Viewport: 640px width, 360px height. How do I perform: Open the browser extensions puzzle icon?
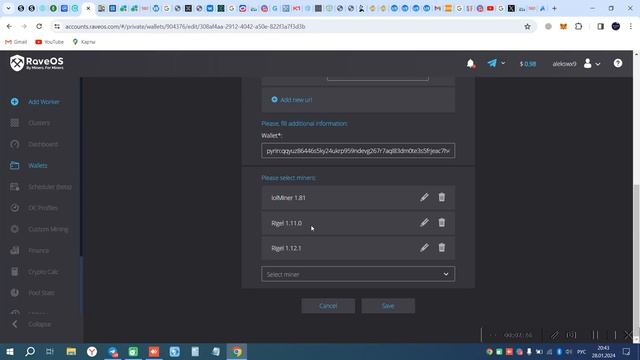(x=578, y=27)
